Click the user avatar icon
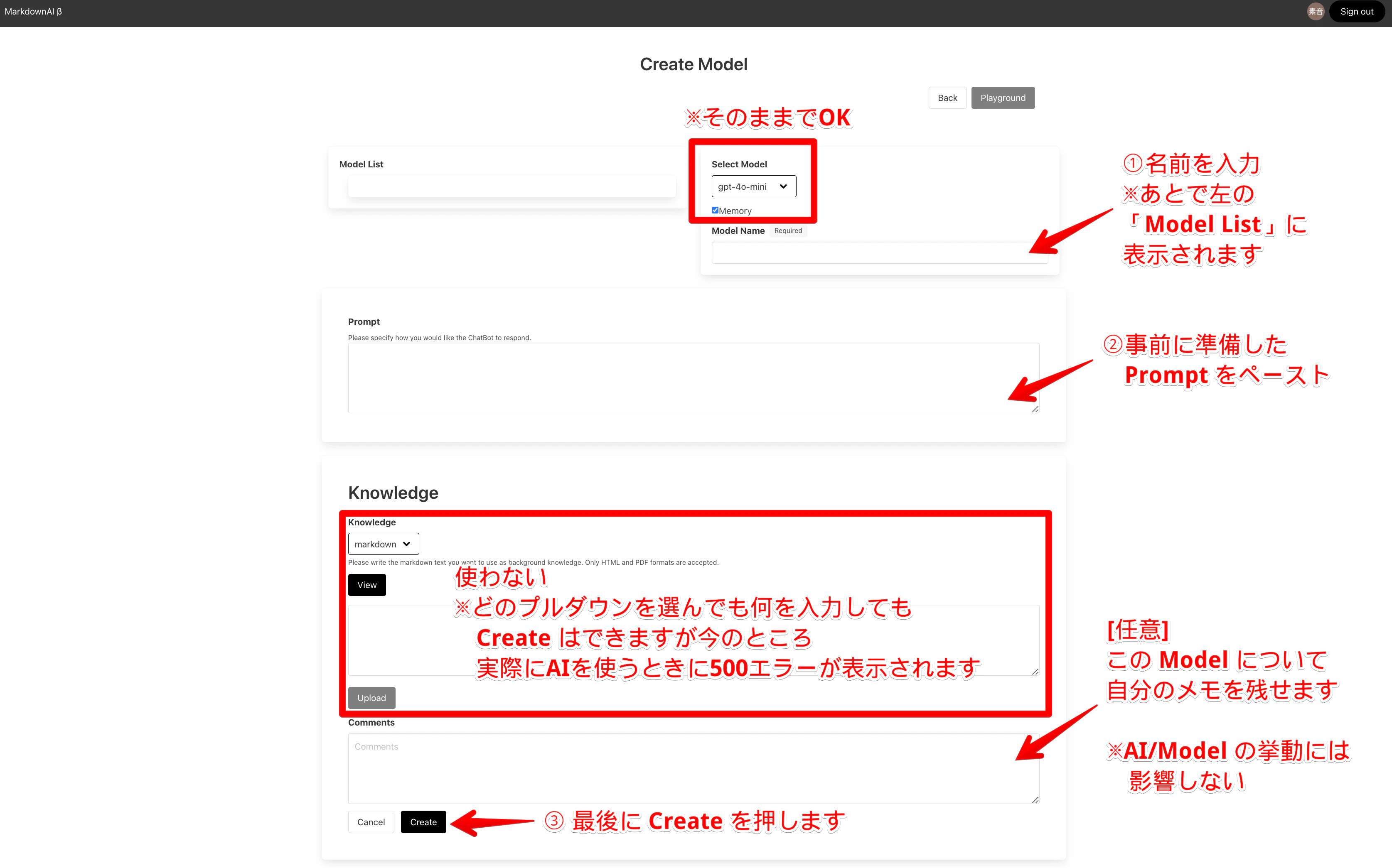 tap(1315, 12)
